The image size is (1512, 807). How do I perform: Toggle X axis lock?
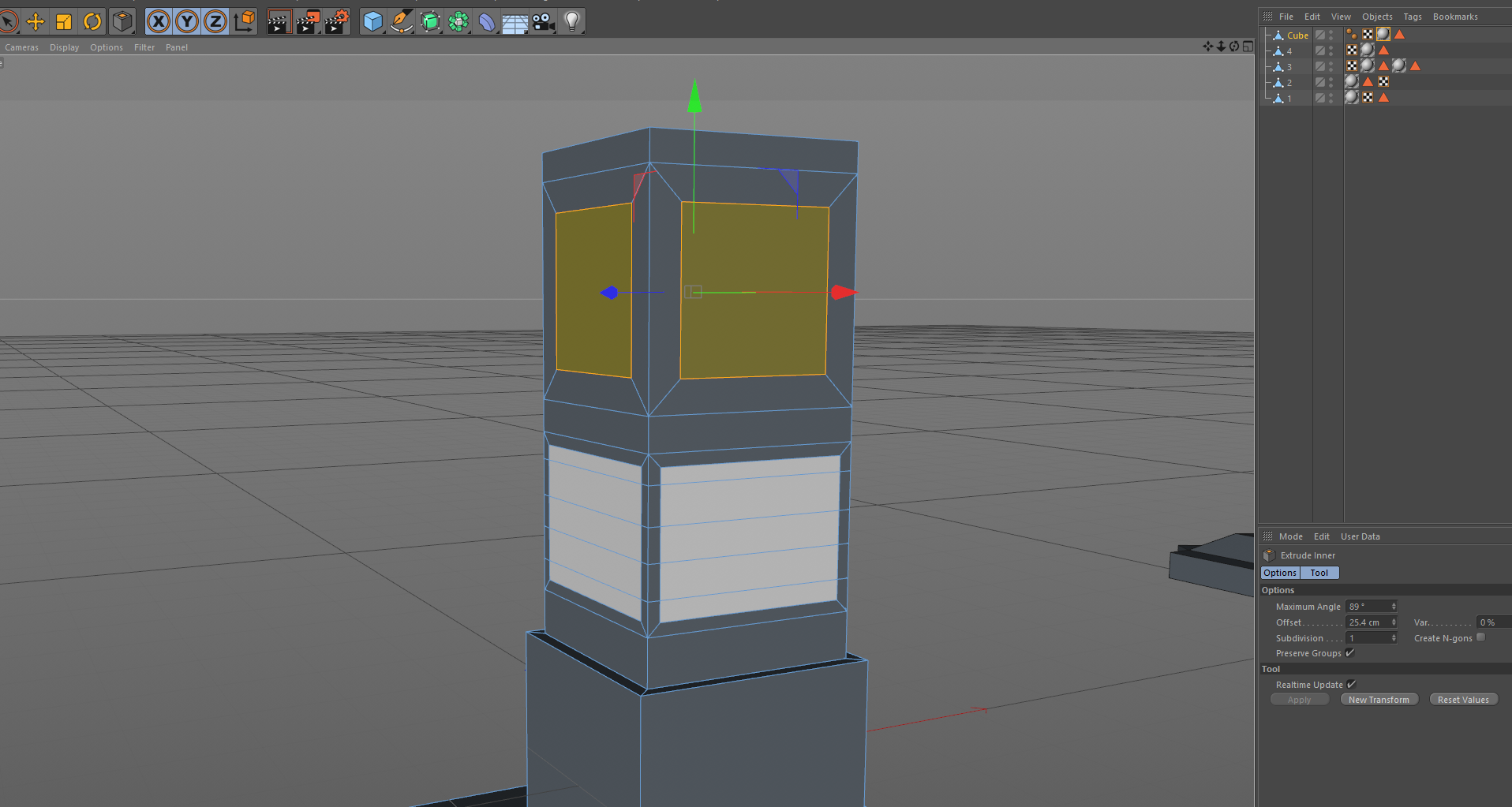[x=159, y=21]
